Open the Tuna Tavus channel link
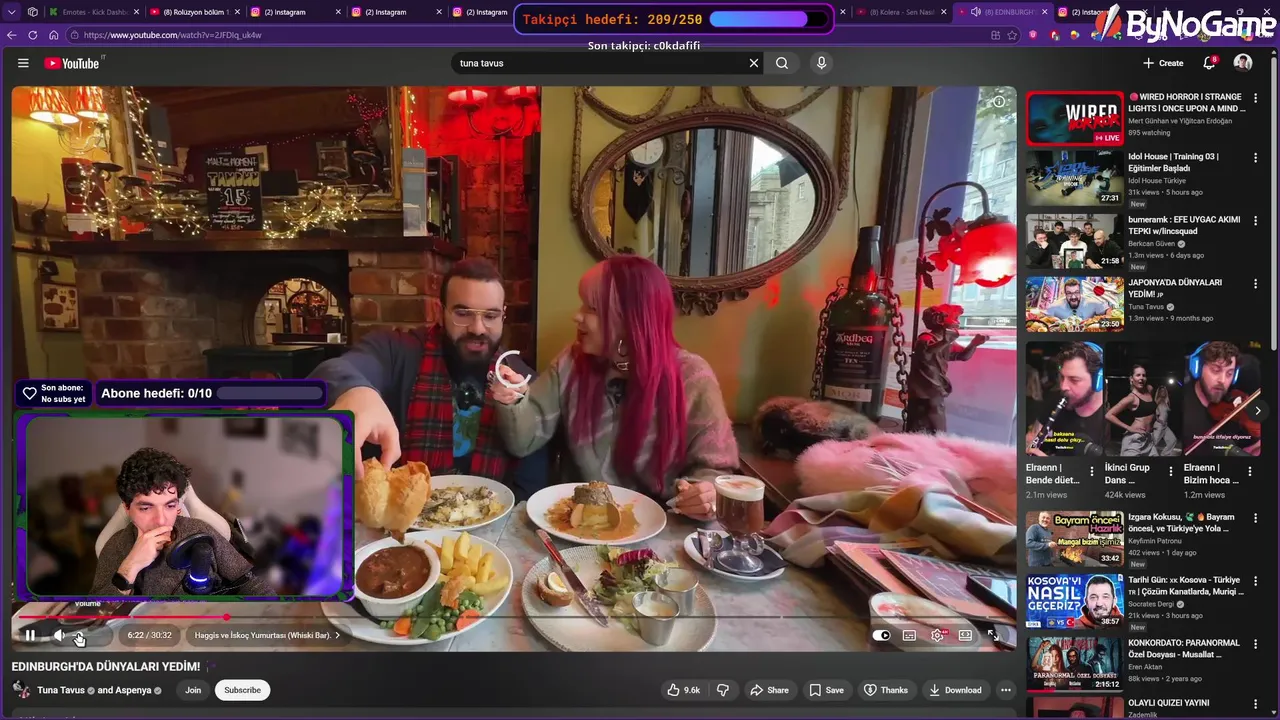This screenshot has width=1280, height=720. tap(60, 690)
